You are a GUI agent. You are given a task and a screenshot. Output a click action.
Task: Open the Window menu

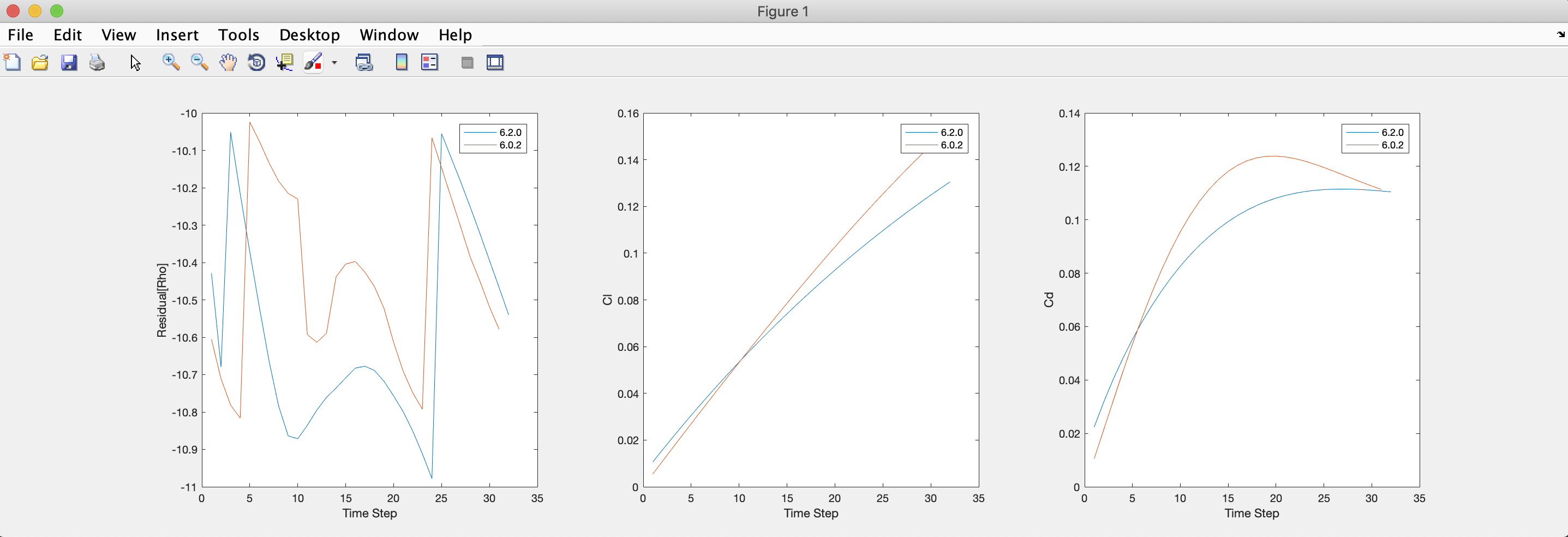click(x=389, y=35)
